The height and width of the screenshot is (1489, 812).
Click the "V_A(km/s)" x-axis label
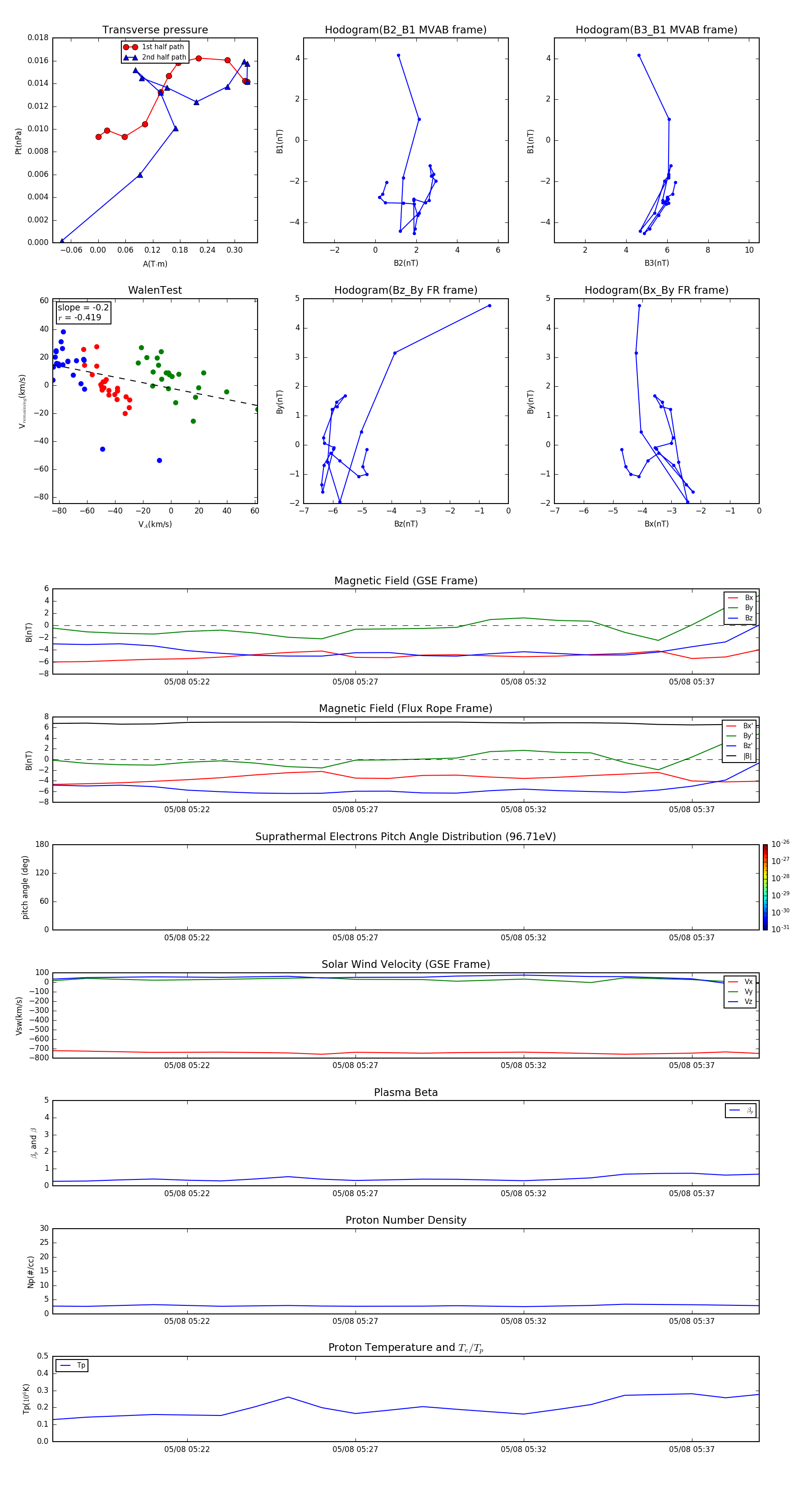point(155,524)
